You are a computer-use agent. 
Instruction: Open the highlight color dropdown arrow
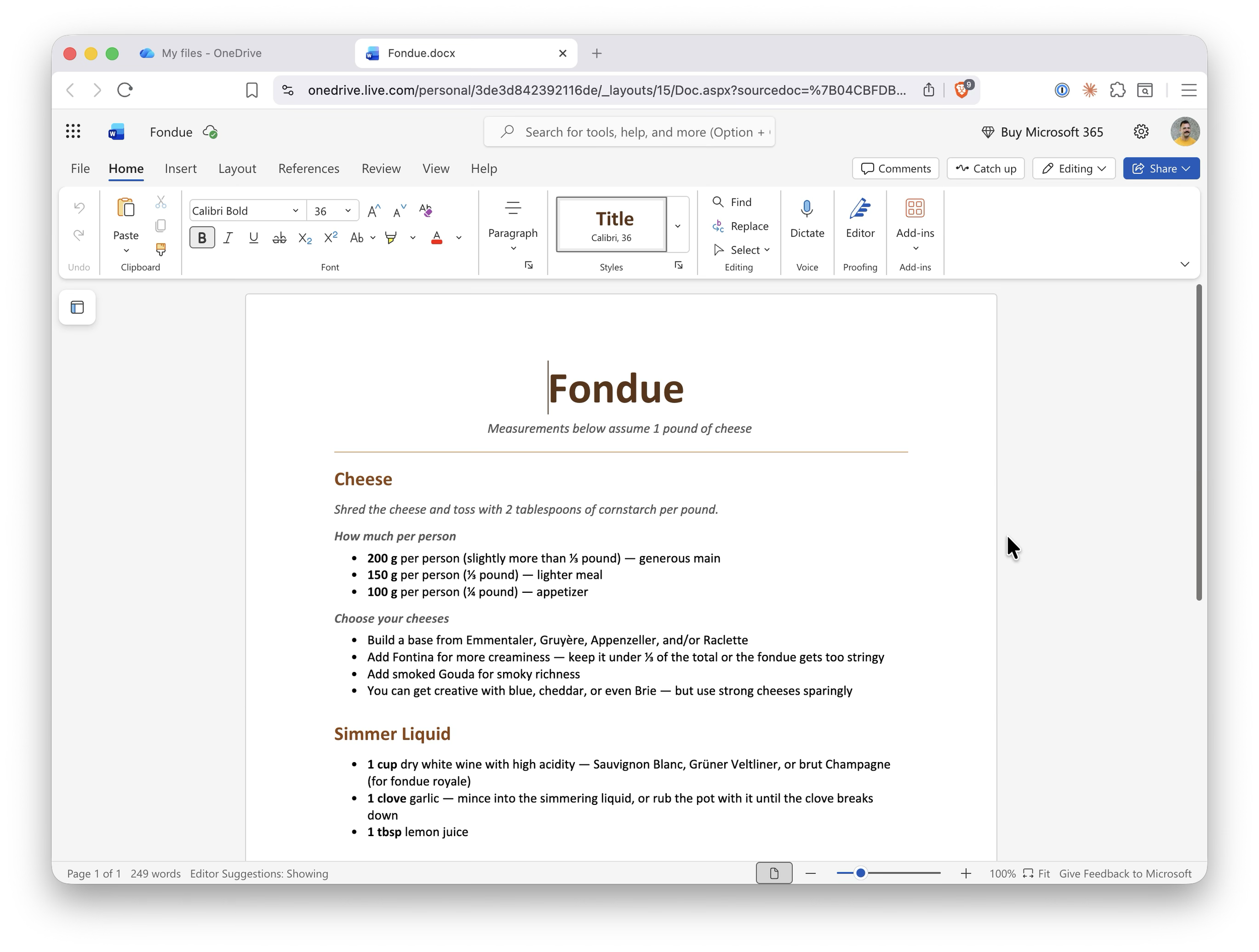412,238
